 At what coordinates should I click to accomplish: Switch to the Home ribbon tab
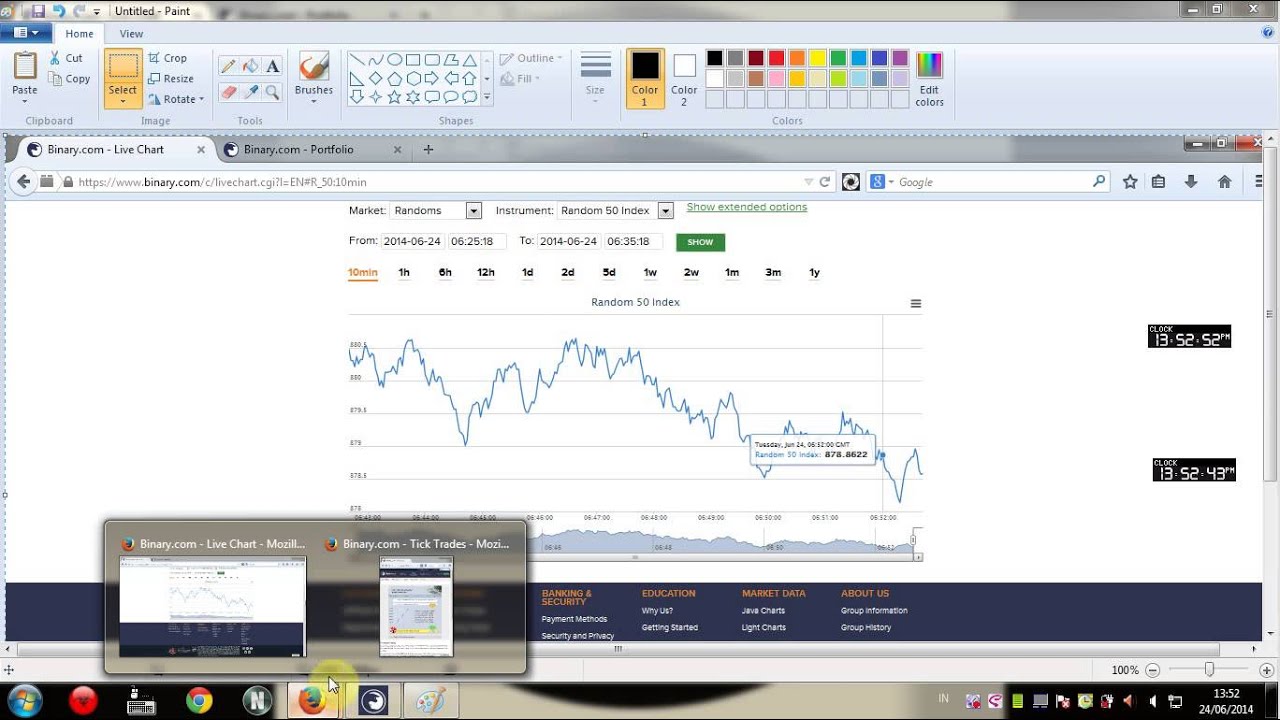(x=79, y=33)
